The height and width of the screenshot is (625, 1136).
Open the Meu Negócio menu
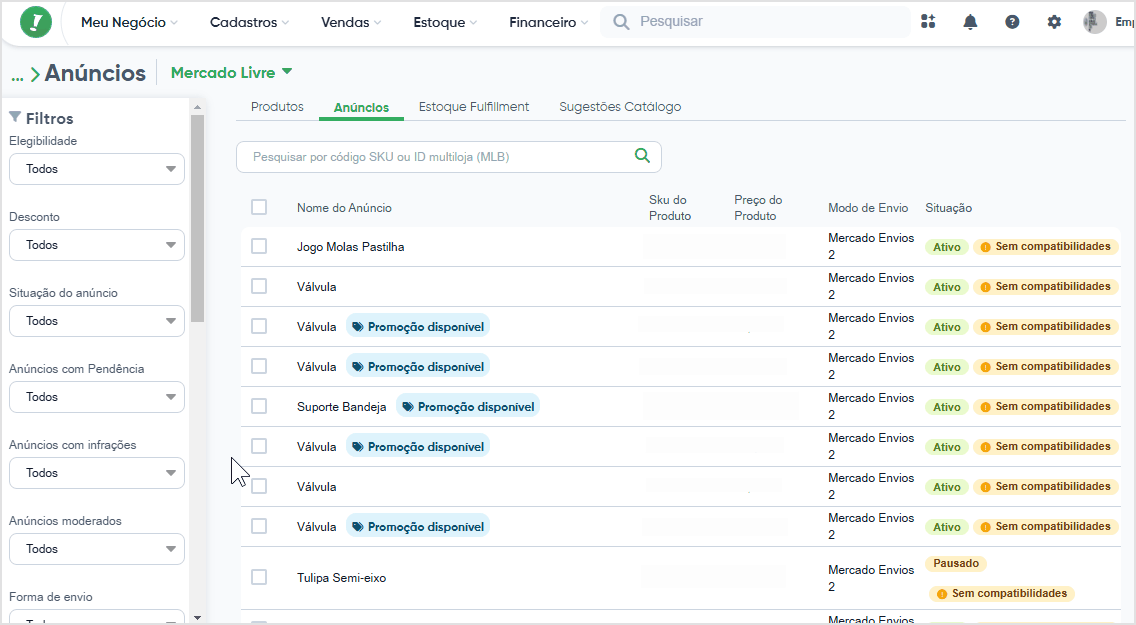pos(129,22)
